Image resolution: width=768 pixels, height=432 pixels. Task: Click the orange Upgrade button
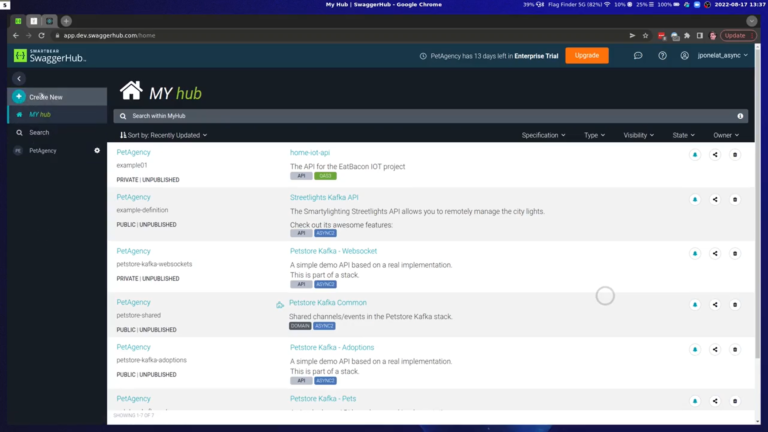(x=587, y=55)
